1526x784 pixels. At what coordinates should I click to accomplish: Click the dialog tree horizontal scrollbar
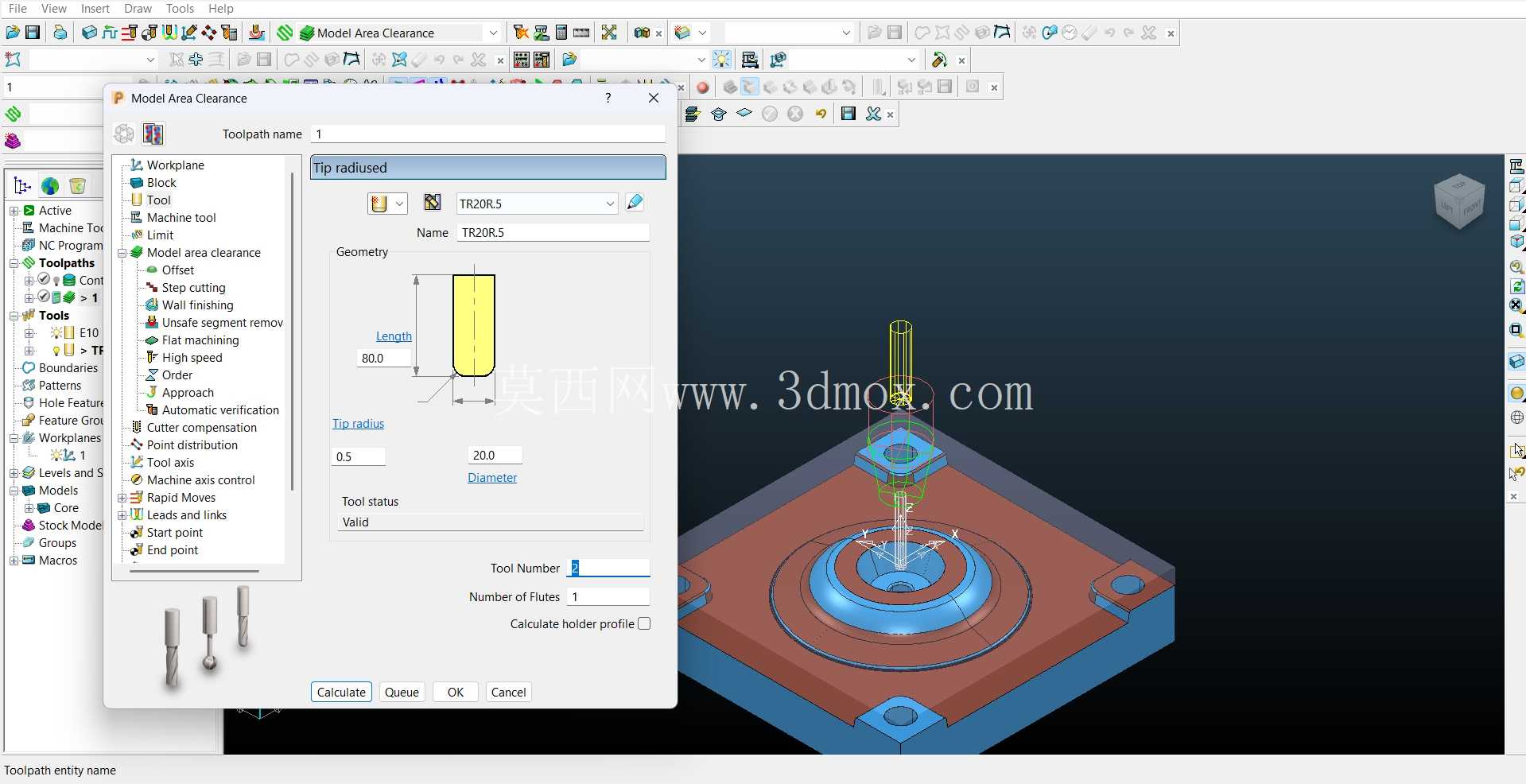tap(194, 570)
